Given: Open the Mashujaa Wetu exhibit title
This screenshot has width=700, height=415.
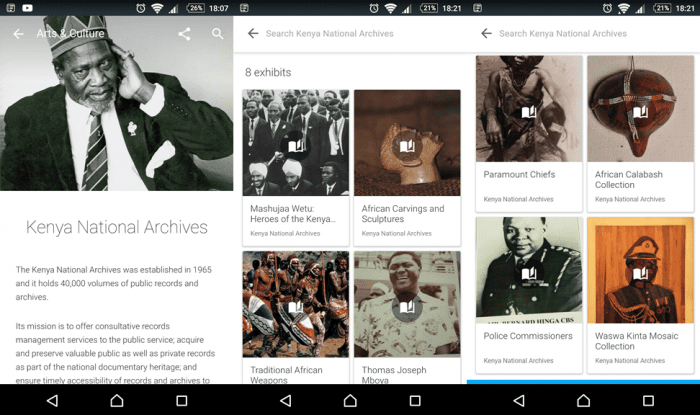Looking at the screenshot, I should pyautogui.click(x=292, y=214).
